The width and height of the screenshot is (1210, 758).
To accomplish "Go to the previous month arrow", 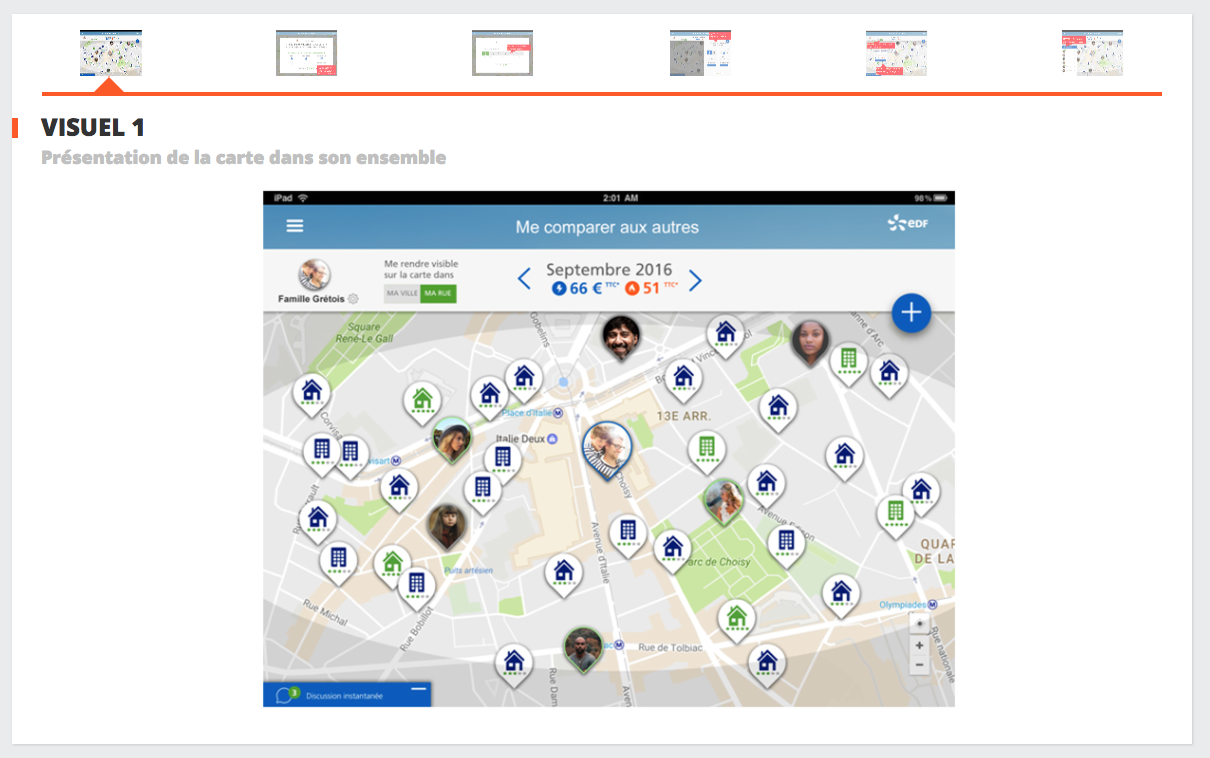I will (x=524, y=280).
